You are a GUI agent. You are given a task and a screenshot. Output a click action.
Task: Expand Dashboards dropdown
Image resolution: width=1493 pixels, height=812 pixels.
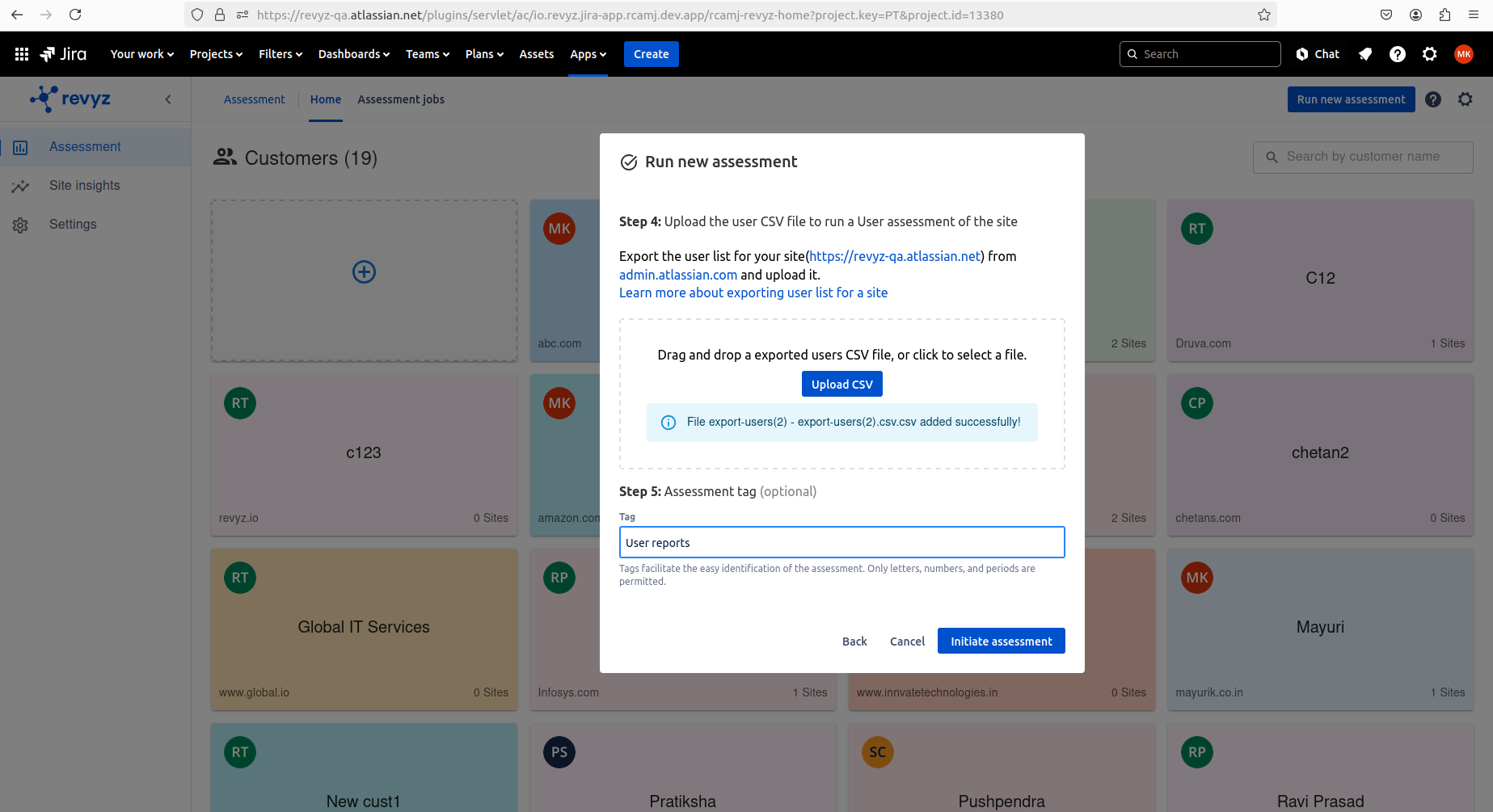click(354, 54)
